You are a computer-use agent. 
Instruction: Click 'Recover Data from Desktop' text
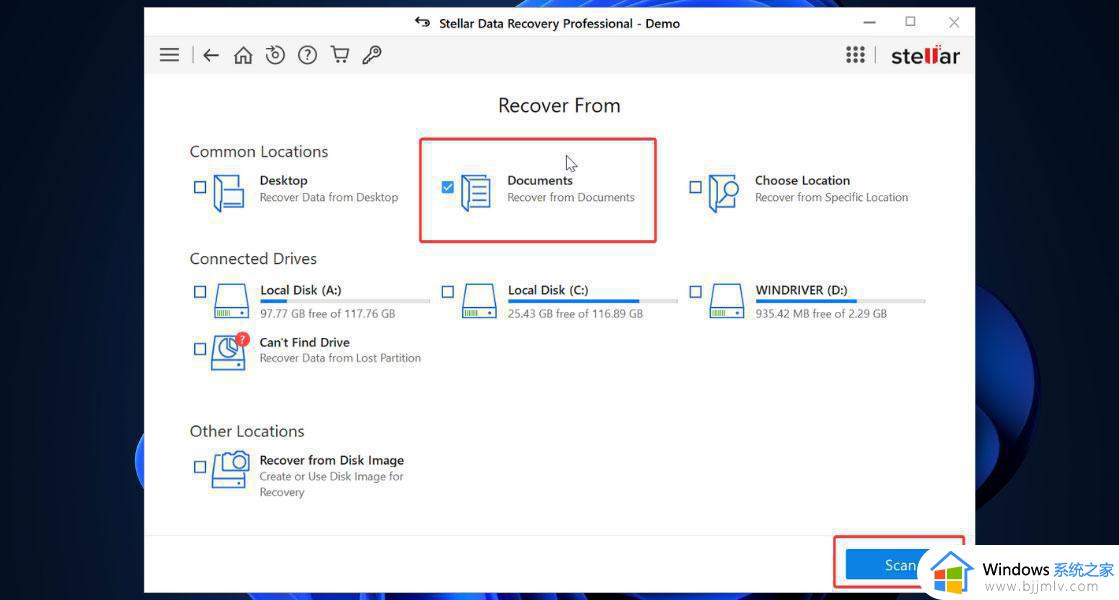coord(329,197)
